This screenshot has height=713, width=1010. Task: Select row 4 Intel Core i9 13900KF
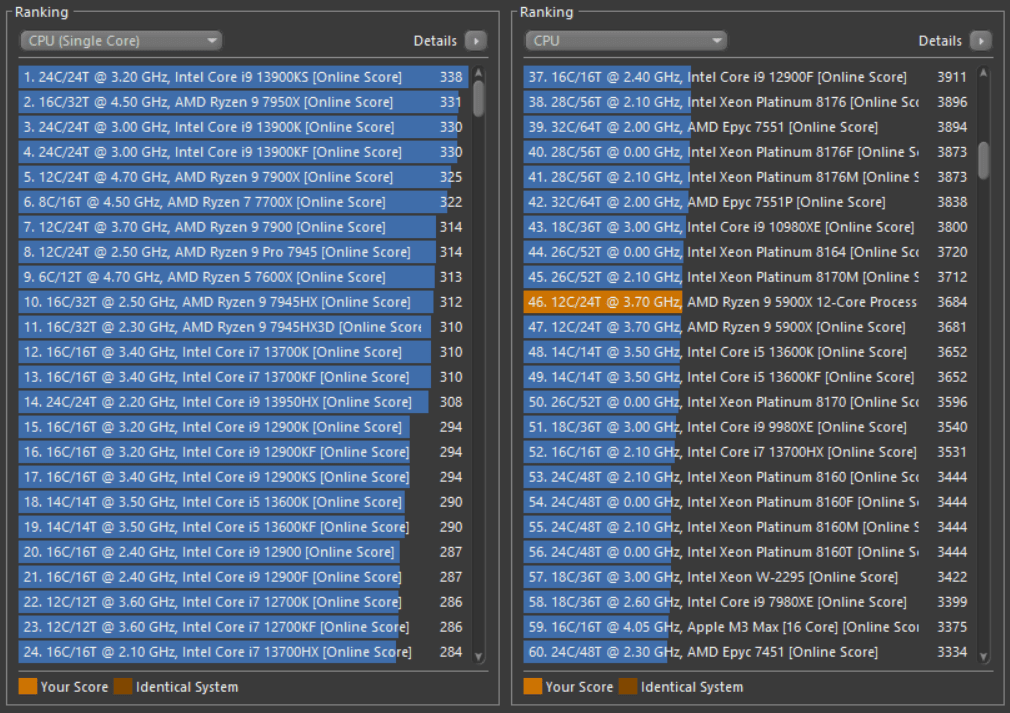click(x=243, y=152)
